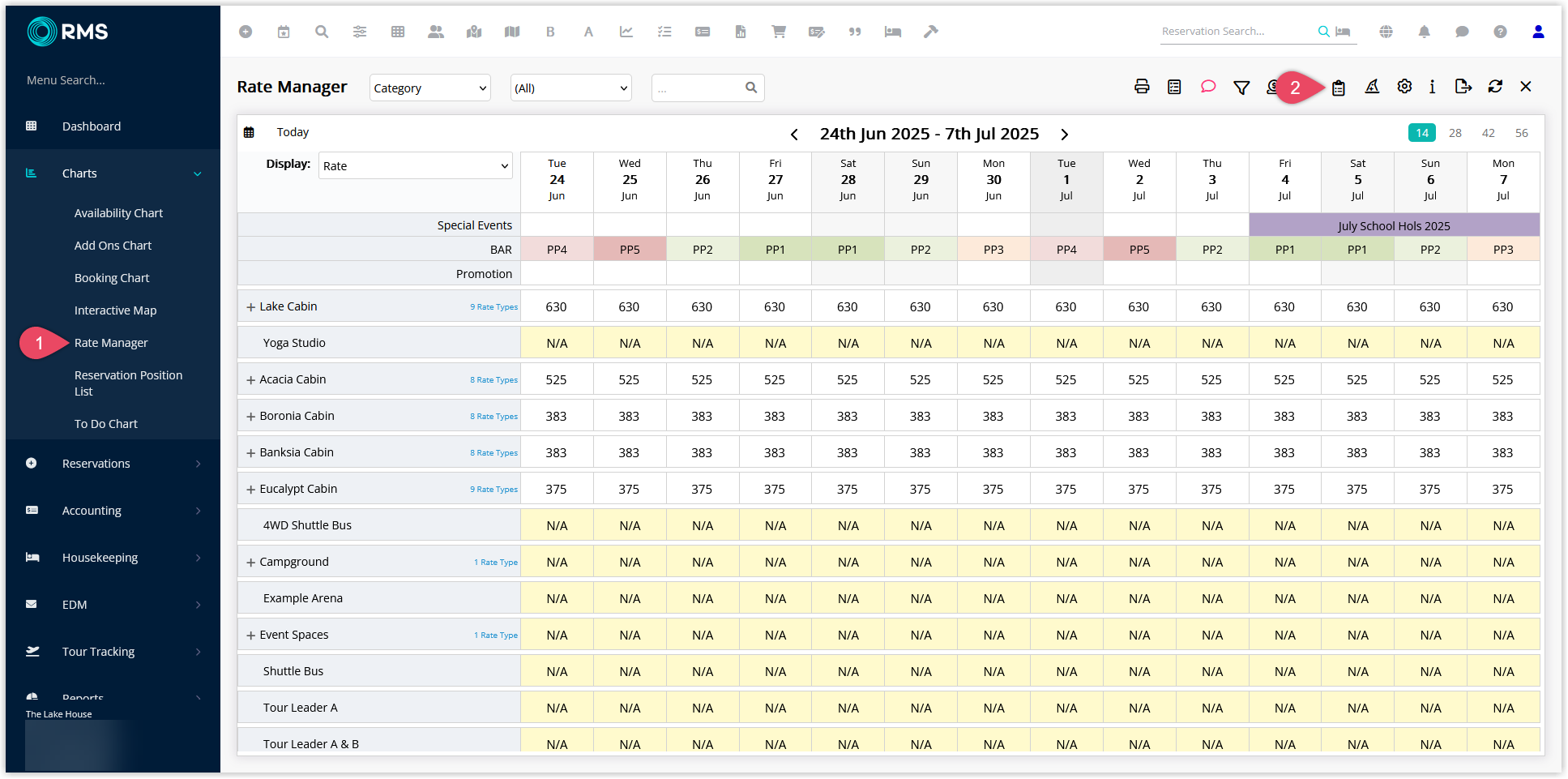
Task: Collapse the Charts menu section
Action: coord(198,173)
